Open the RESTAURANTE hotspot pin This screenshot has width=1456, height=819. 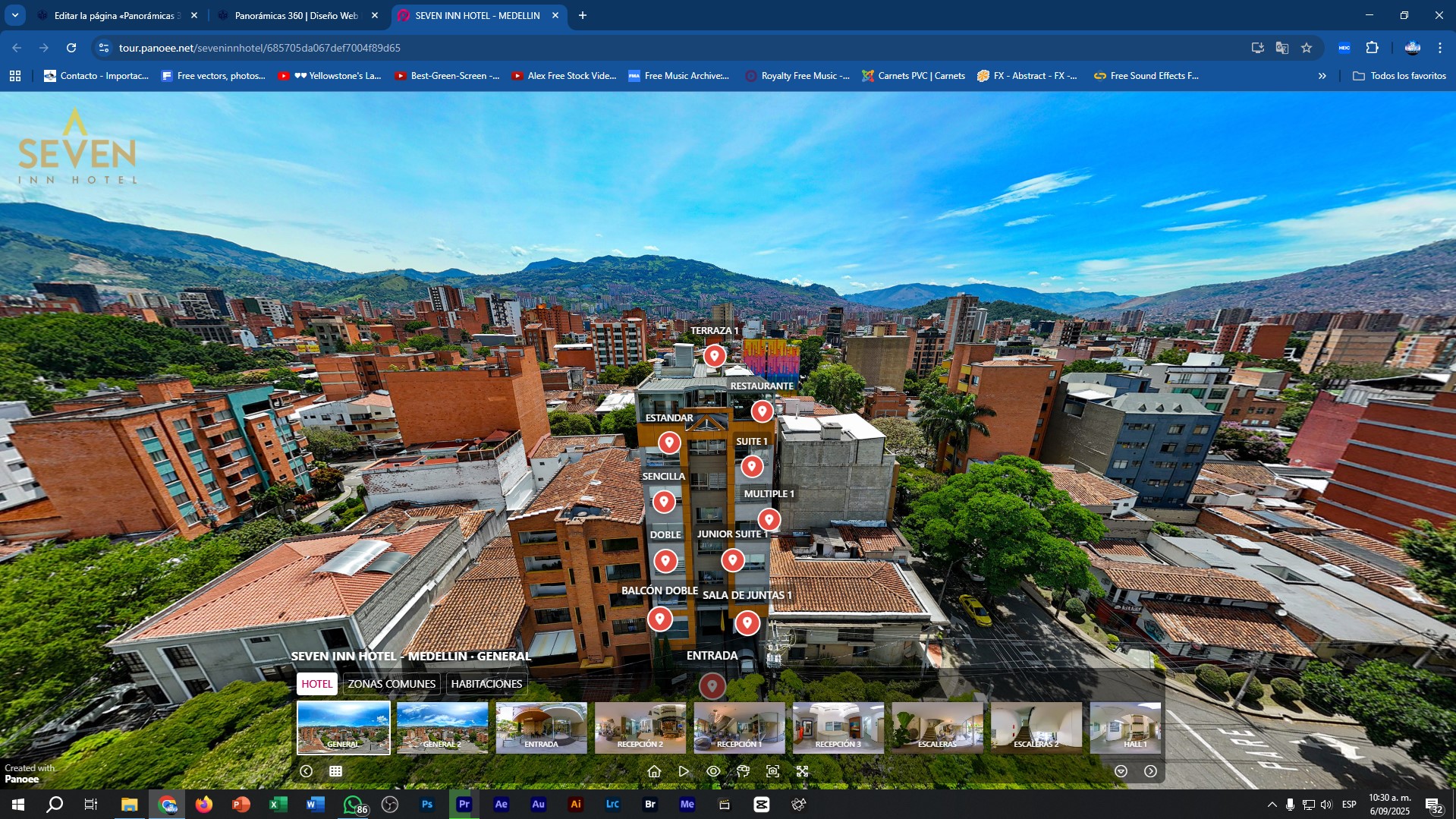point(762,411)
